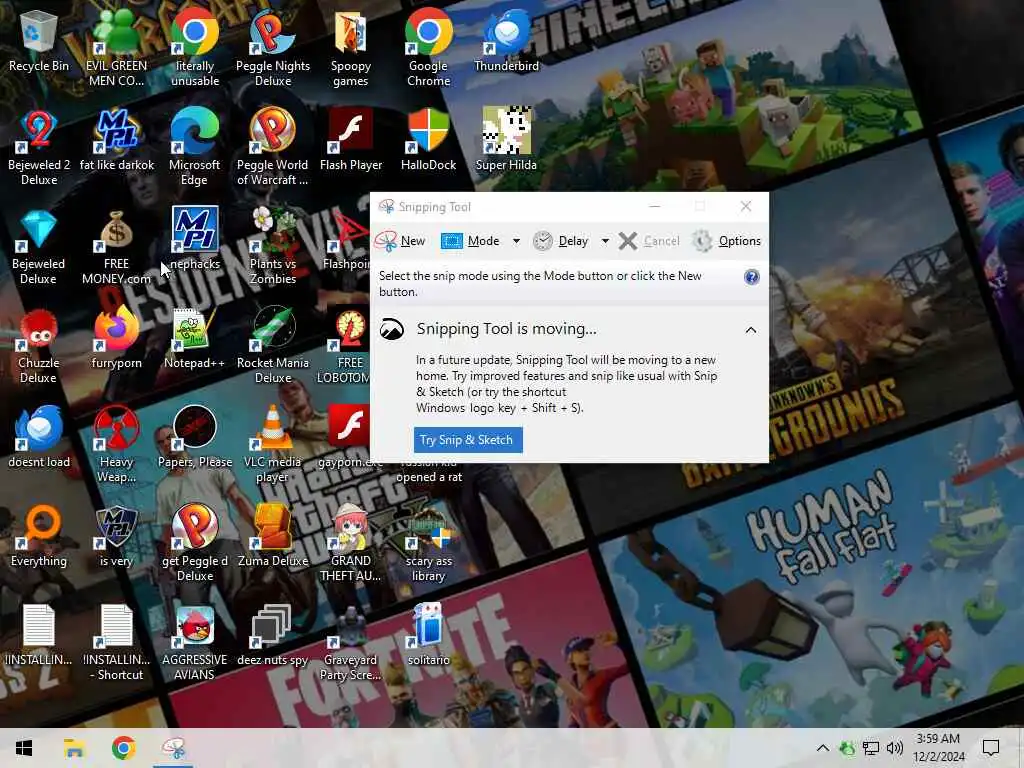
Task: Select Graveyard Party Scre... icon
Action: click(x=351, y=644)
